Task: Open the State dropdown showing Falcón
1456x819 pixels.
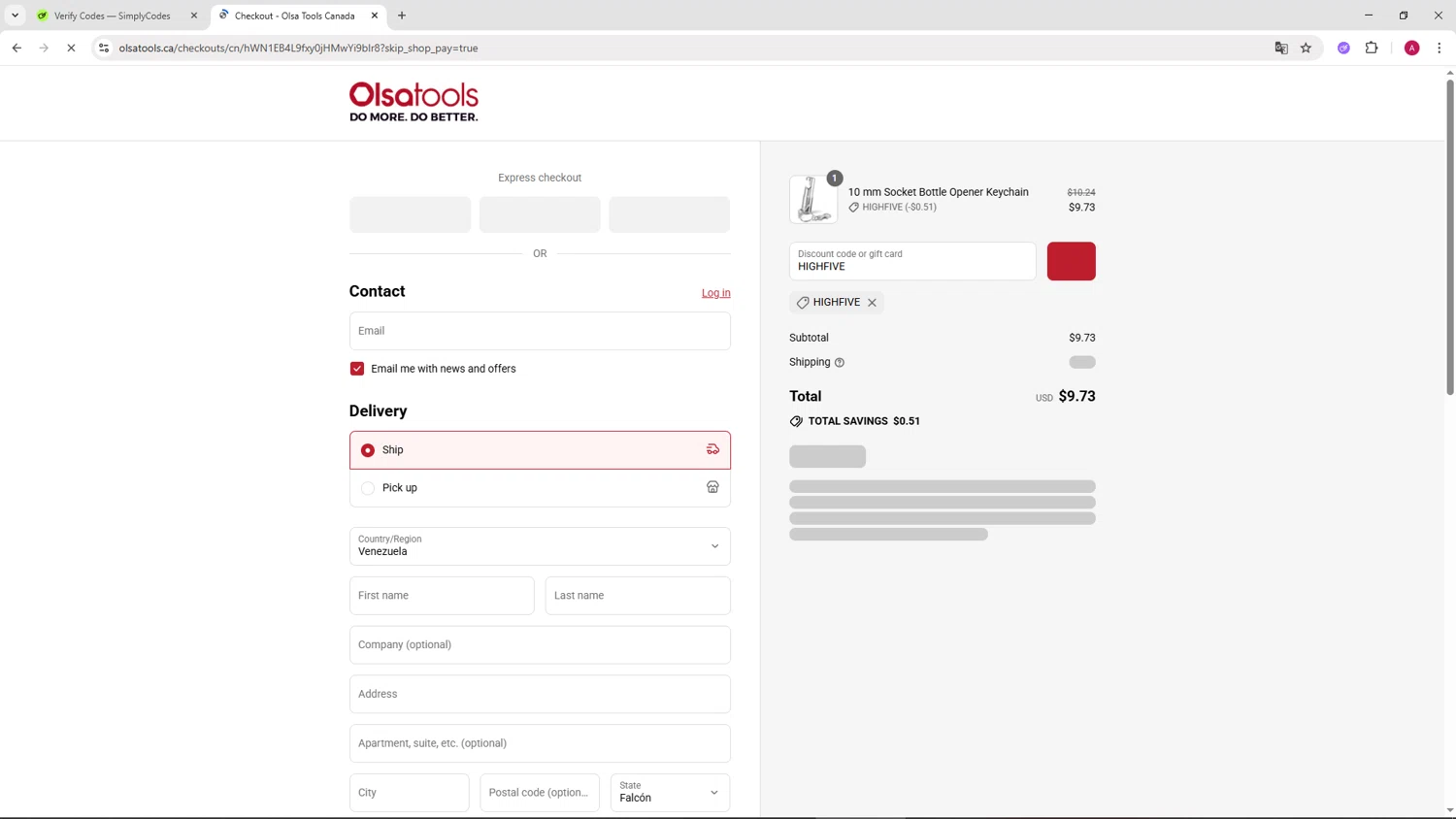Action: (x=670, y=793)
